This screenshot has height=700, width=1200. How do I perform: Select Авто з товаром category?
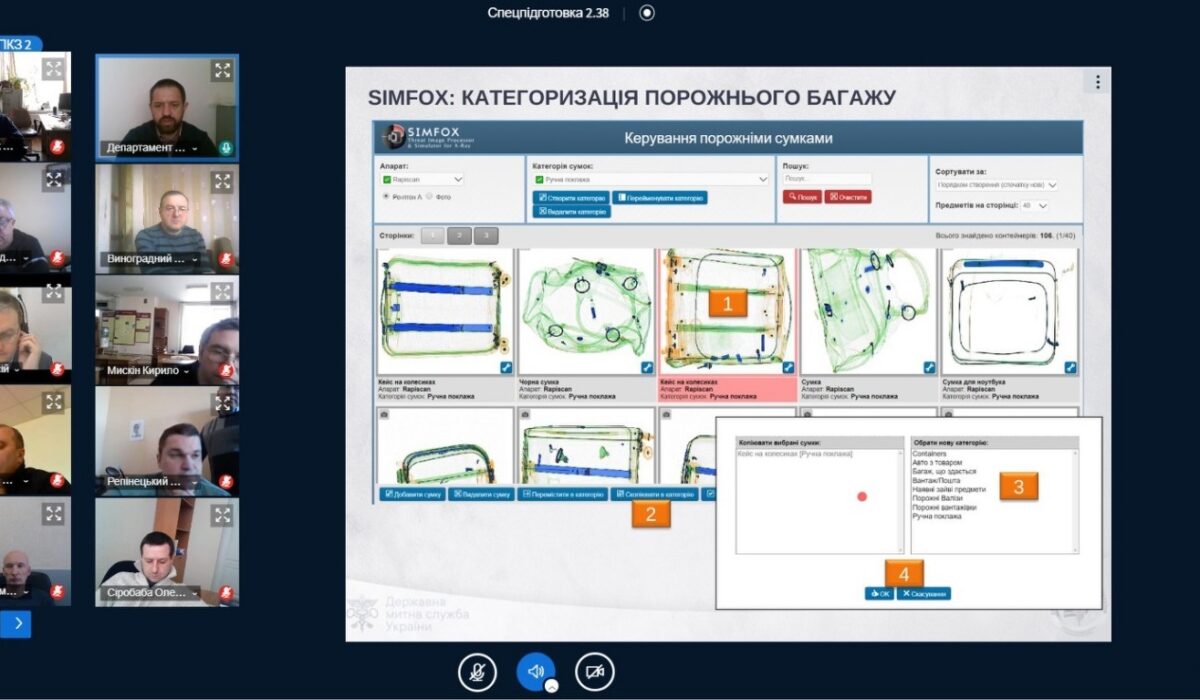(936, 462)
